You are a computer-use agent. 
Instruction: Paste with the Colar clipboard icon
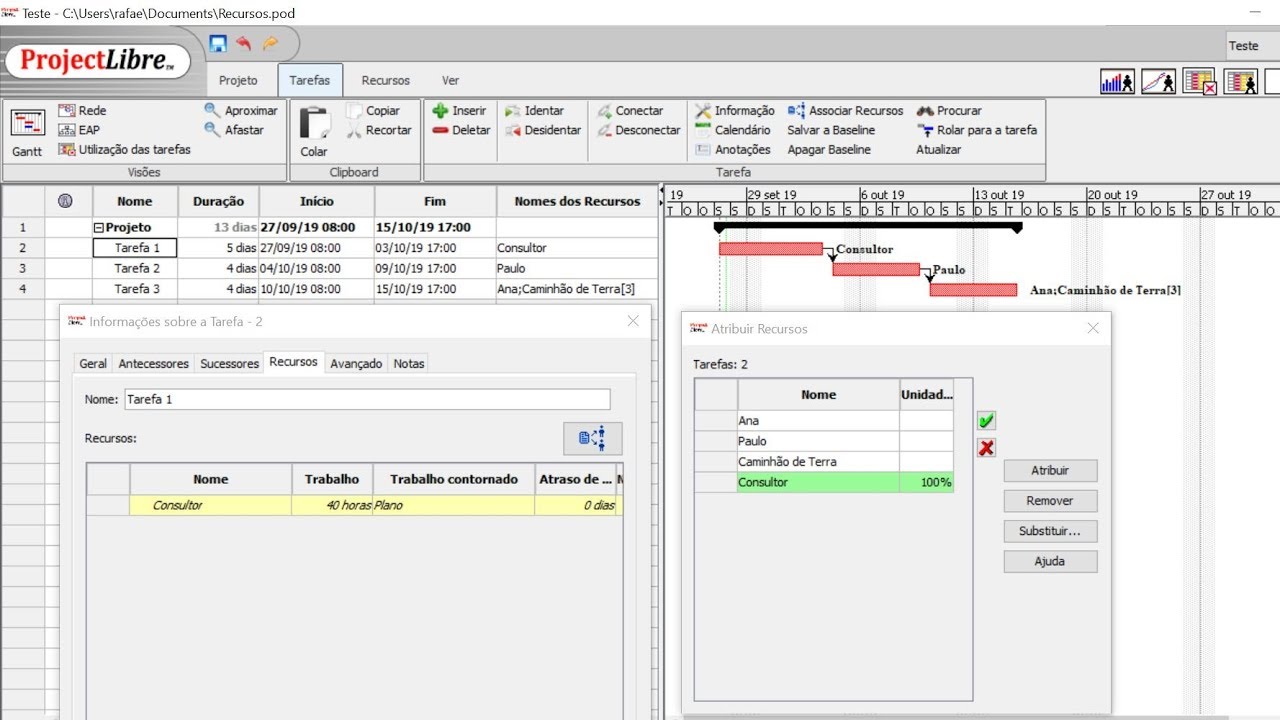coord(314,132)
